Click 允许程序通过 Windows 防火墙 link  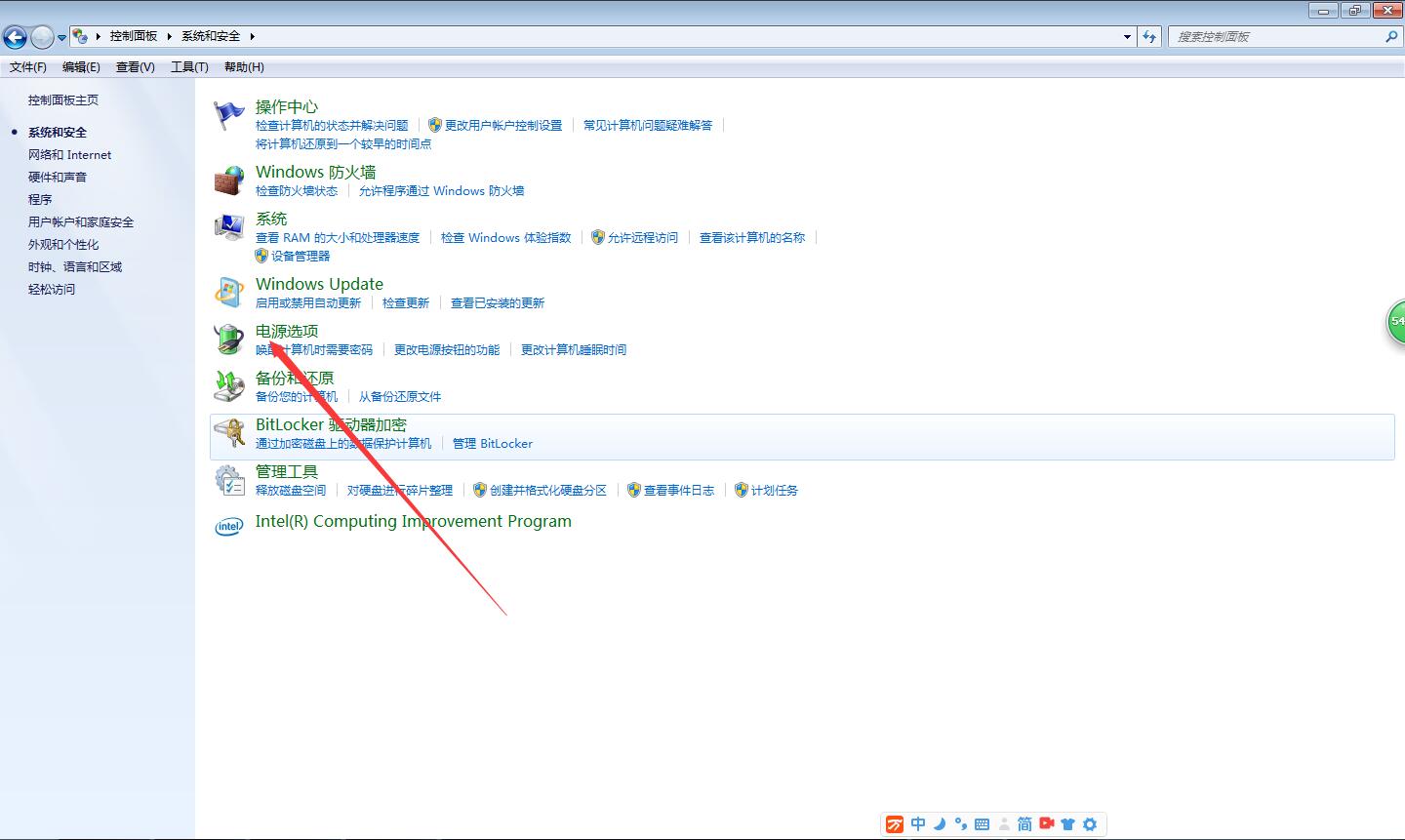point(442,191)
